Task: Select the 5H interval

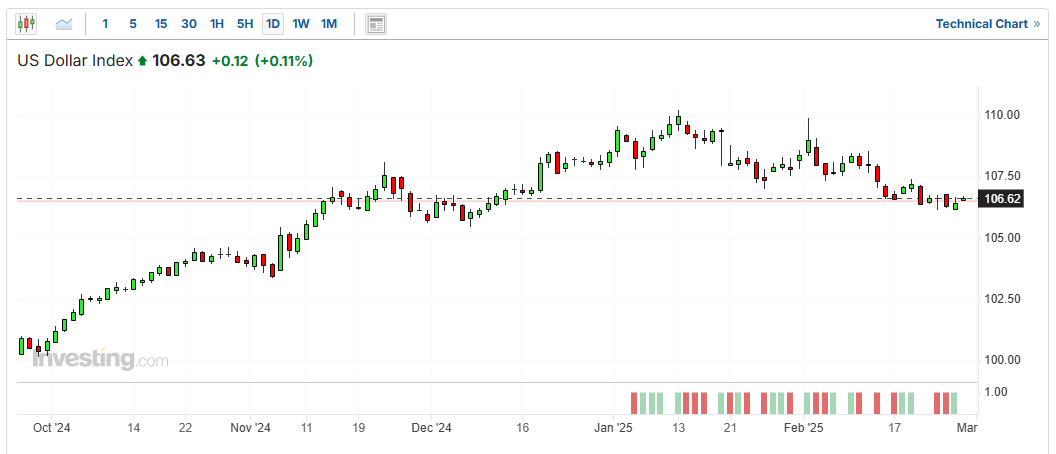Action: [x=244, y=24]
